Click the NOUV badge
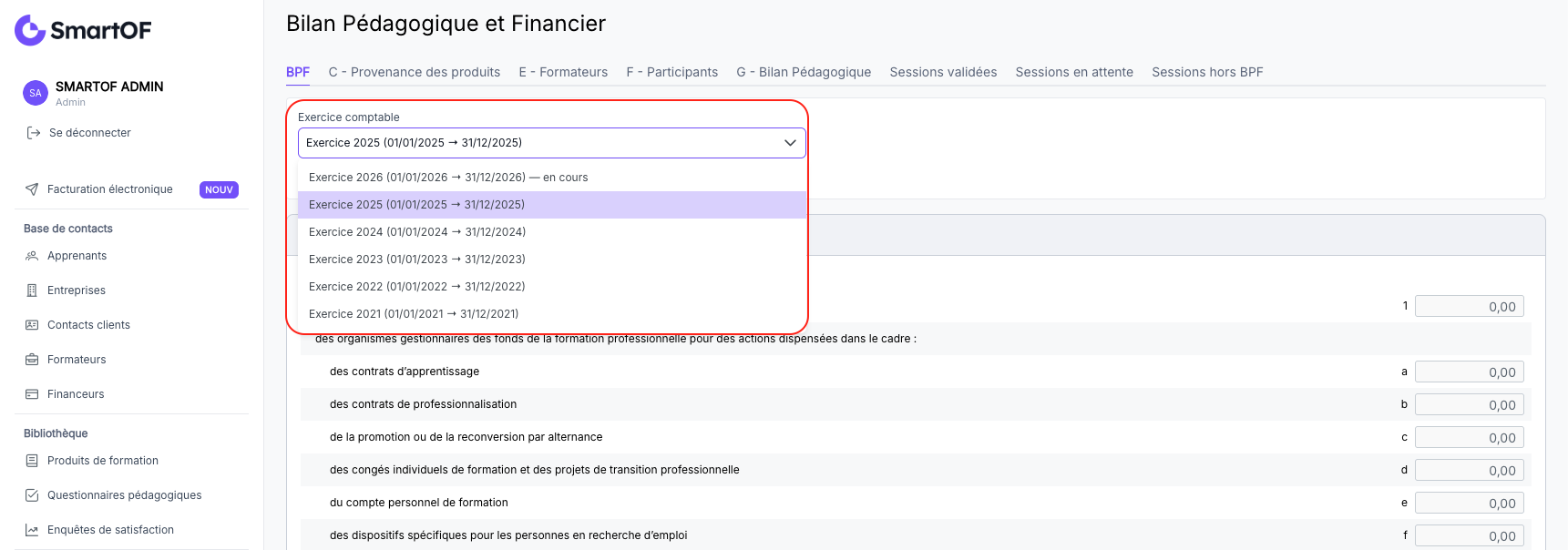1568x550 pixels. [x=219, y=189]
